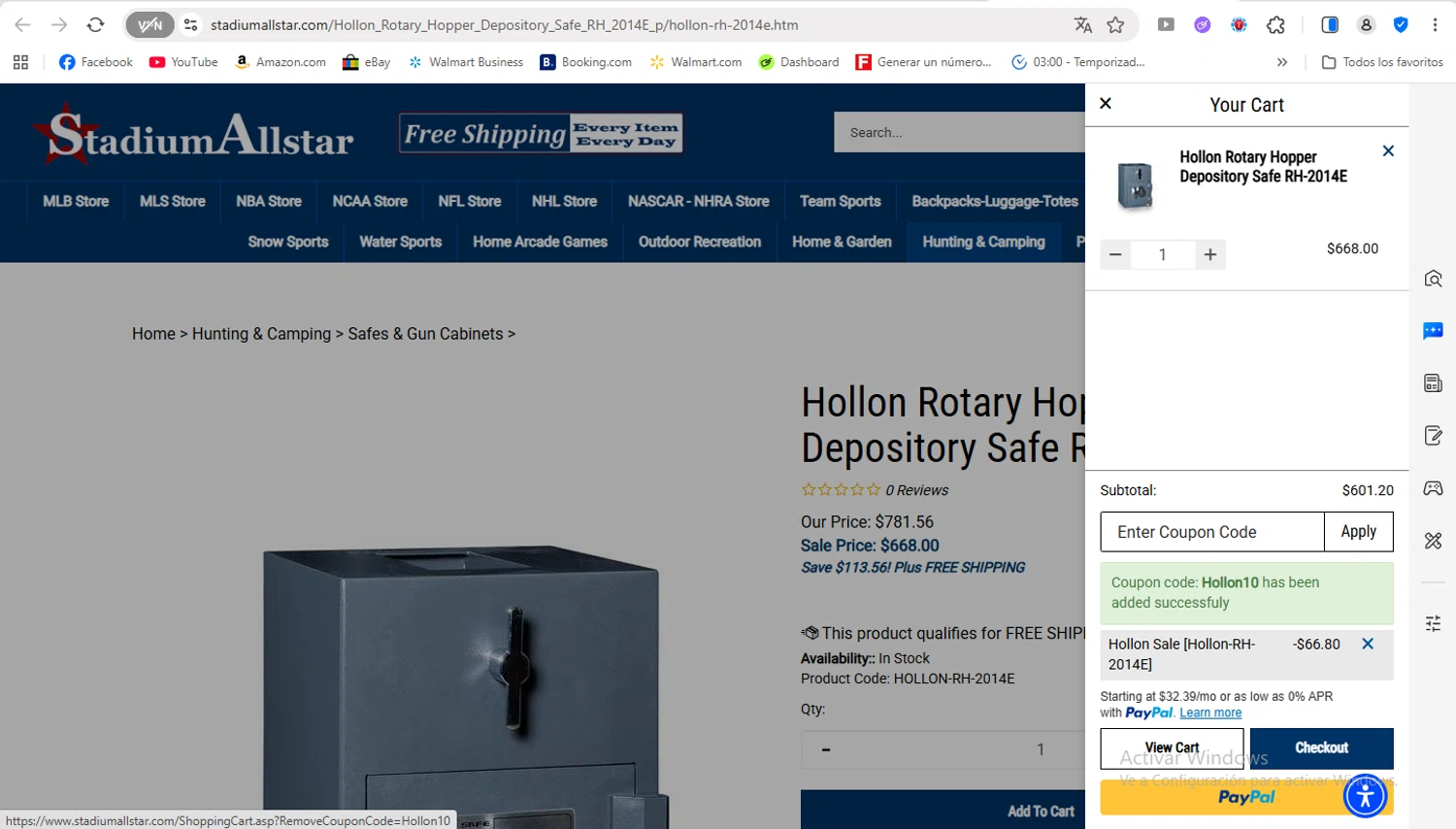The height and width of the screenshot is (829, 1456).
Task: Open Walmart Business bookmark
Action: click(466, 62)
